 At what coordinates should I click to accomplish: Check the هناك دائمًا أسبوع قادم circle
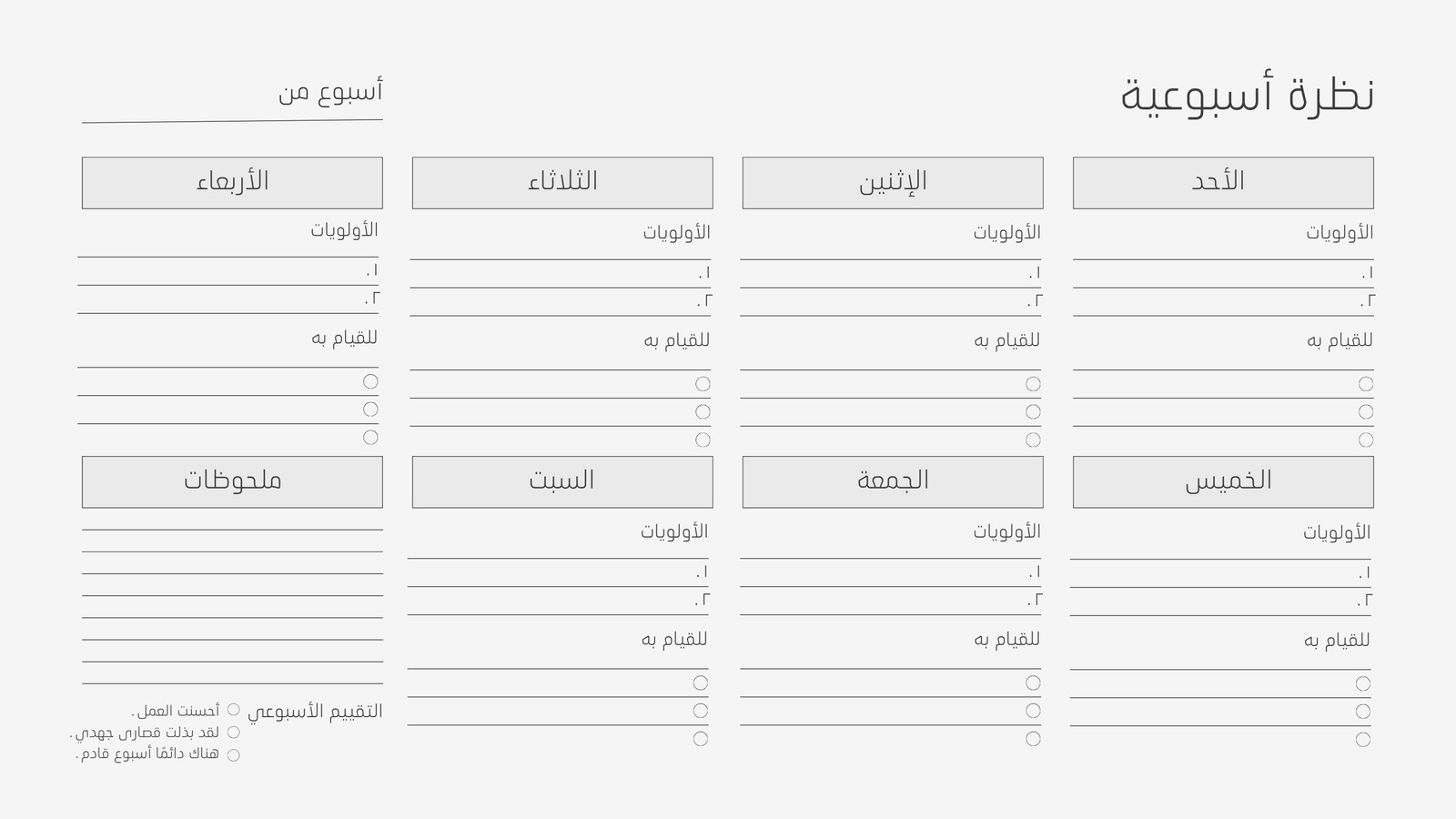(x=234, y=754)
